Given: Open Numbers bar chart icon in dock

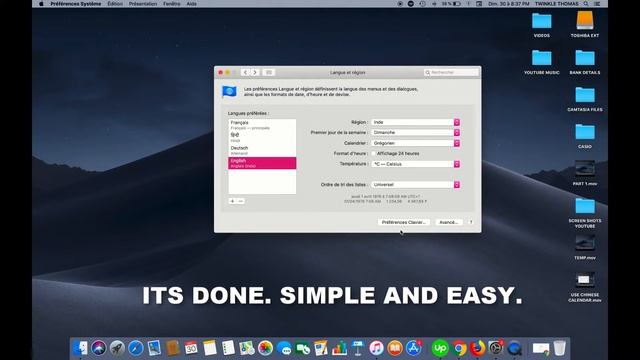Looking at the screenshot, I should coord(339,348).
